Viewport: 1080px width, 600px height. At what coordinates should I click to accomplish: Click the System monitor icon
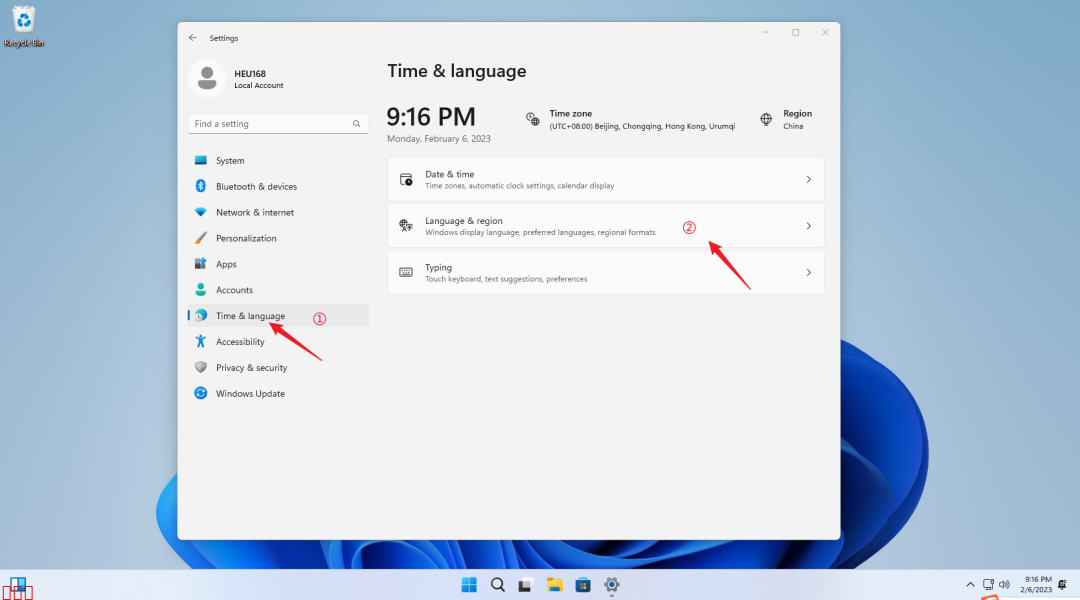(200, 161)
